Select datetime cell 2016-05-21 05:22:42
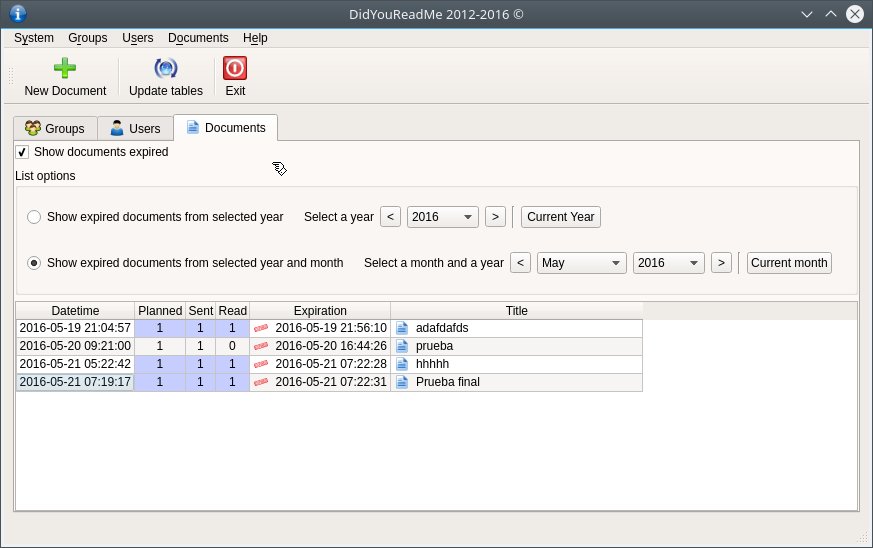873x548 pixels. [75, 364]
